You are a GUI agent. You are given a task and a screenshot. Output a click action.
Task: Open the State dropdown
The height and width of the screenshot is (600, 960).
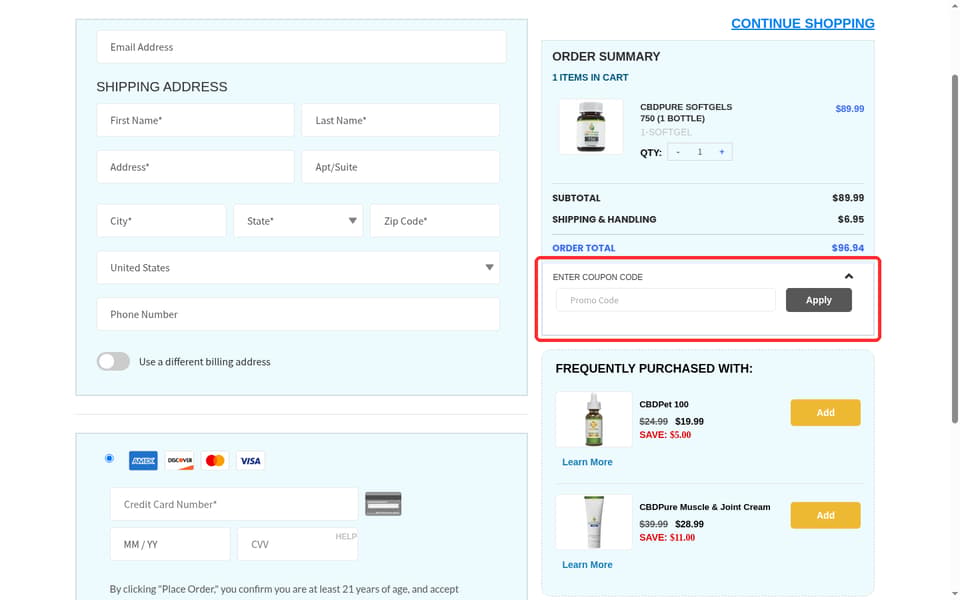[298, 221]
